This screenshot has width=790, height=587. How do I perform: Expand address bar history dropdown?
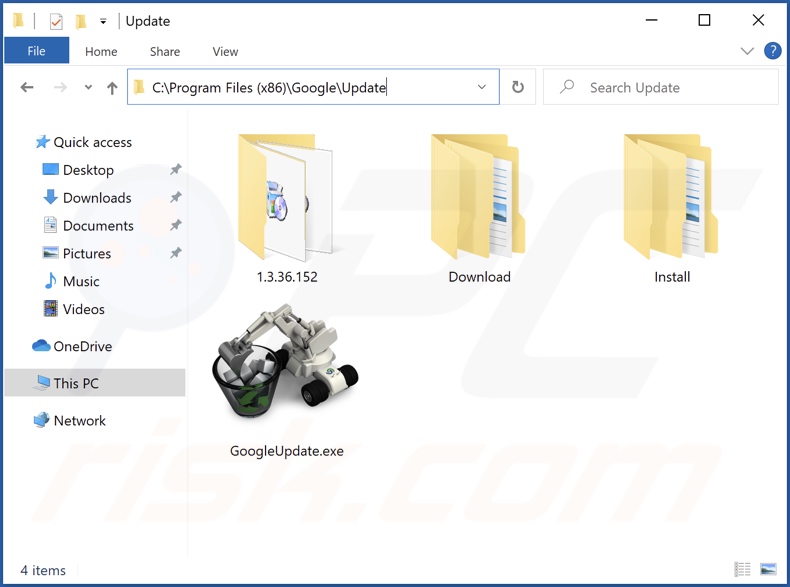pyautogui.click(x=482, y=87)
